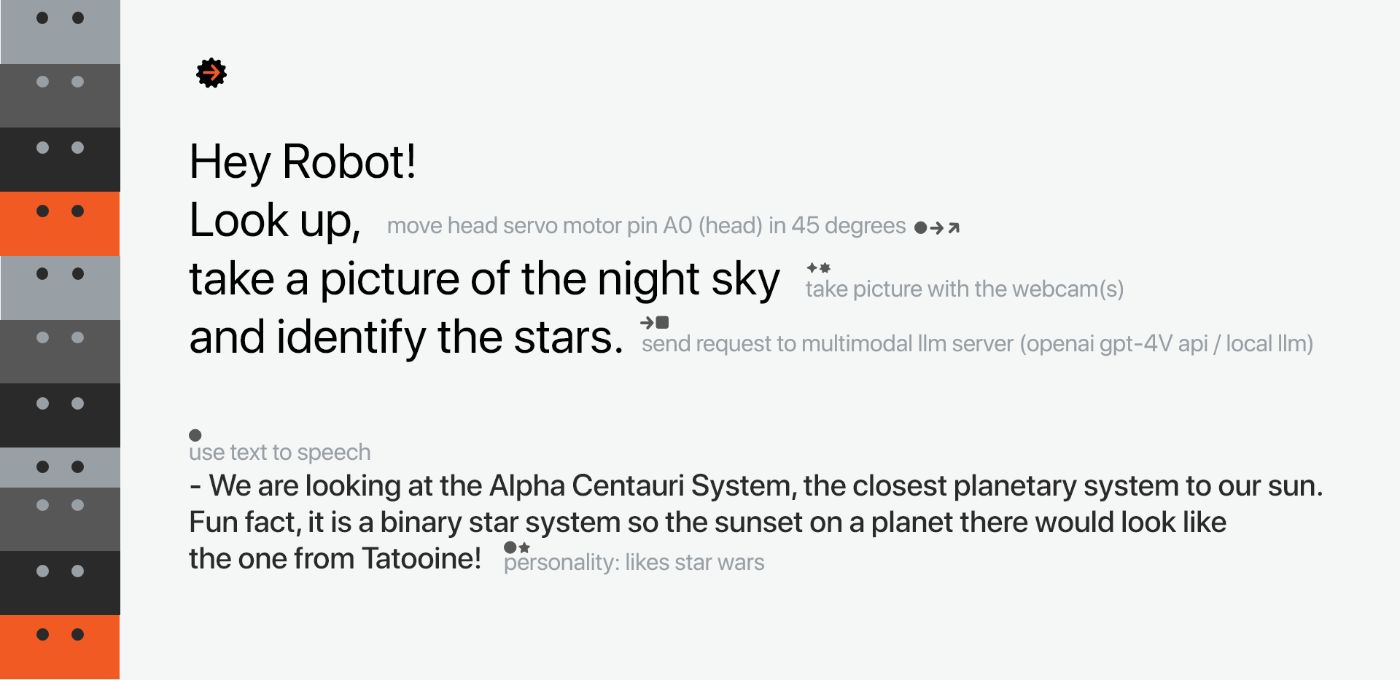Viewport: 1400px width, 680px height.
Task: Click the "use text to speech" label
Action: click(x=280, y=453)
